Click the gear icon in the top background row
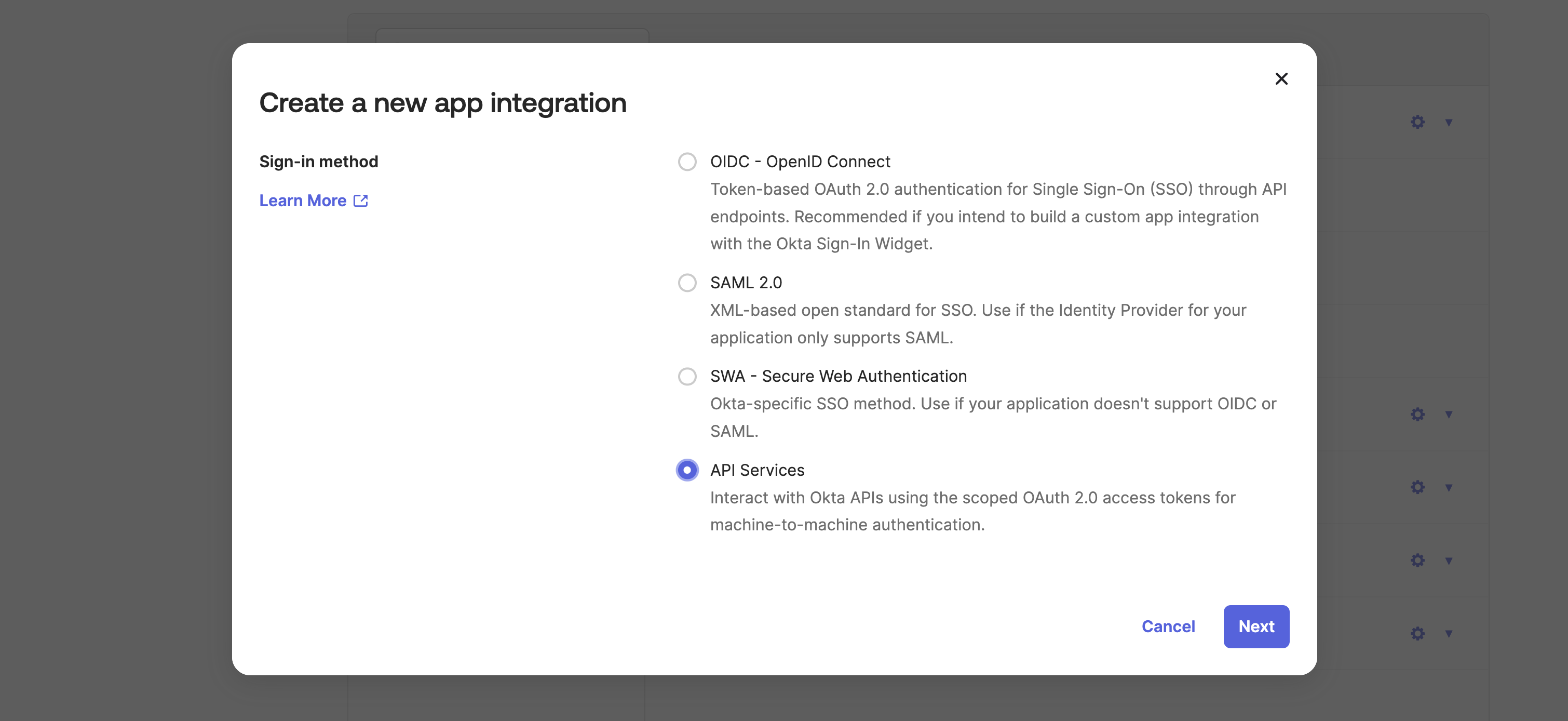Screen dimensions: 1568x721 tap(1417, 123)
